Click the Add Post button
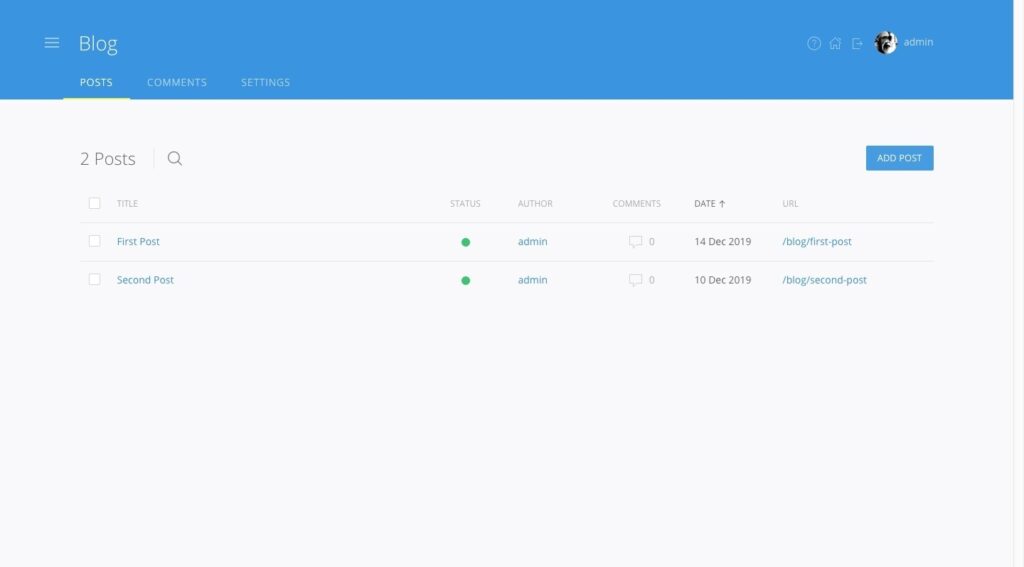Screen dimensions: 1024x567 click(899, 158)
